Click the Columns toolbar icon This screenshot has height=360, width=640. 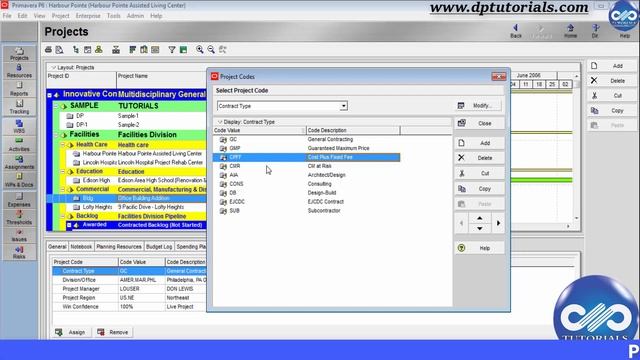(x=144, y=50)
